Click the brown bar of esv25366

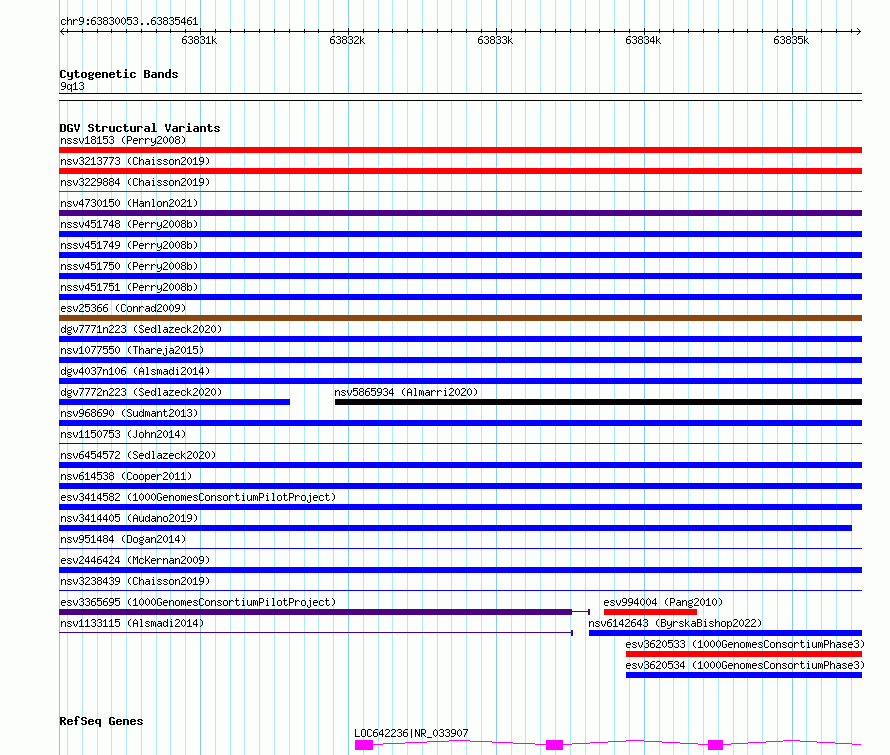tap(460, 318)
